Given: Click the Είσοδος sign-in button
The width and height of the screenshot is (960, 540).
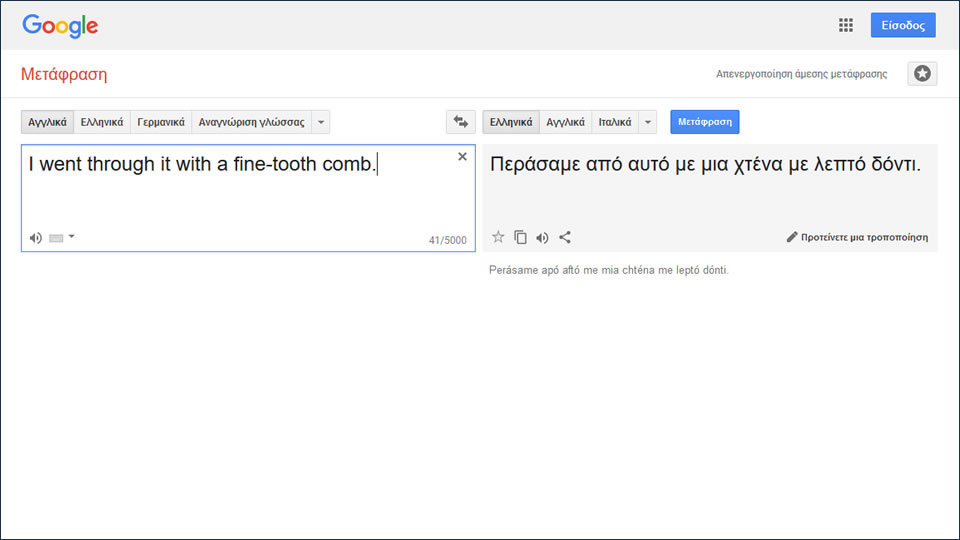Looking at the screenshot, I should 903,25.
